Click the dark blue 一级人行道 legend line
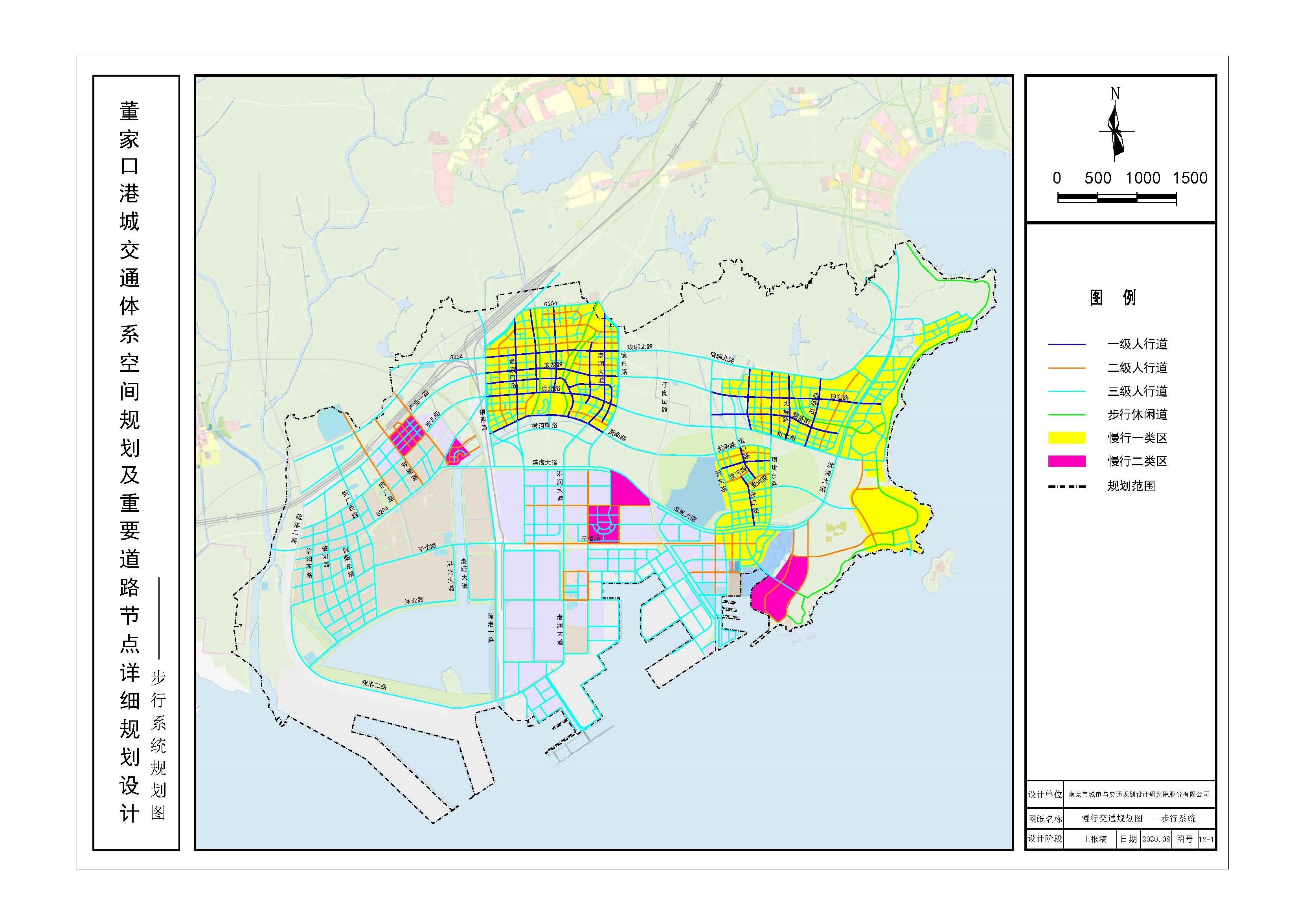 (x=1067, y=344)
